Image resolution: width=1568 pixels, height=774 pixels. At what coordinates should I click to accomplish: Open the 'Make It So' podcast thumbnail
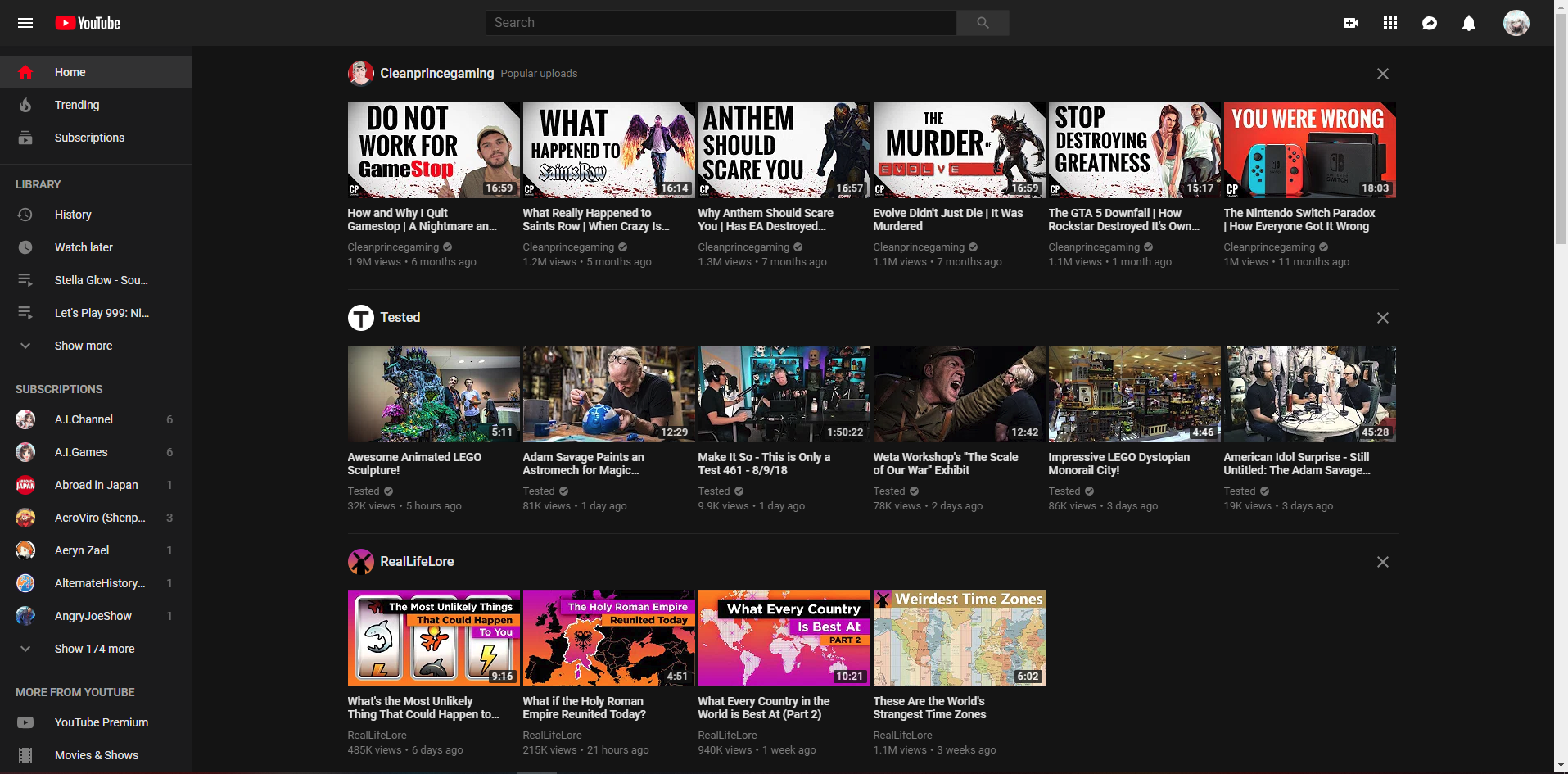(784, 394)
